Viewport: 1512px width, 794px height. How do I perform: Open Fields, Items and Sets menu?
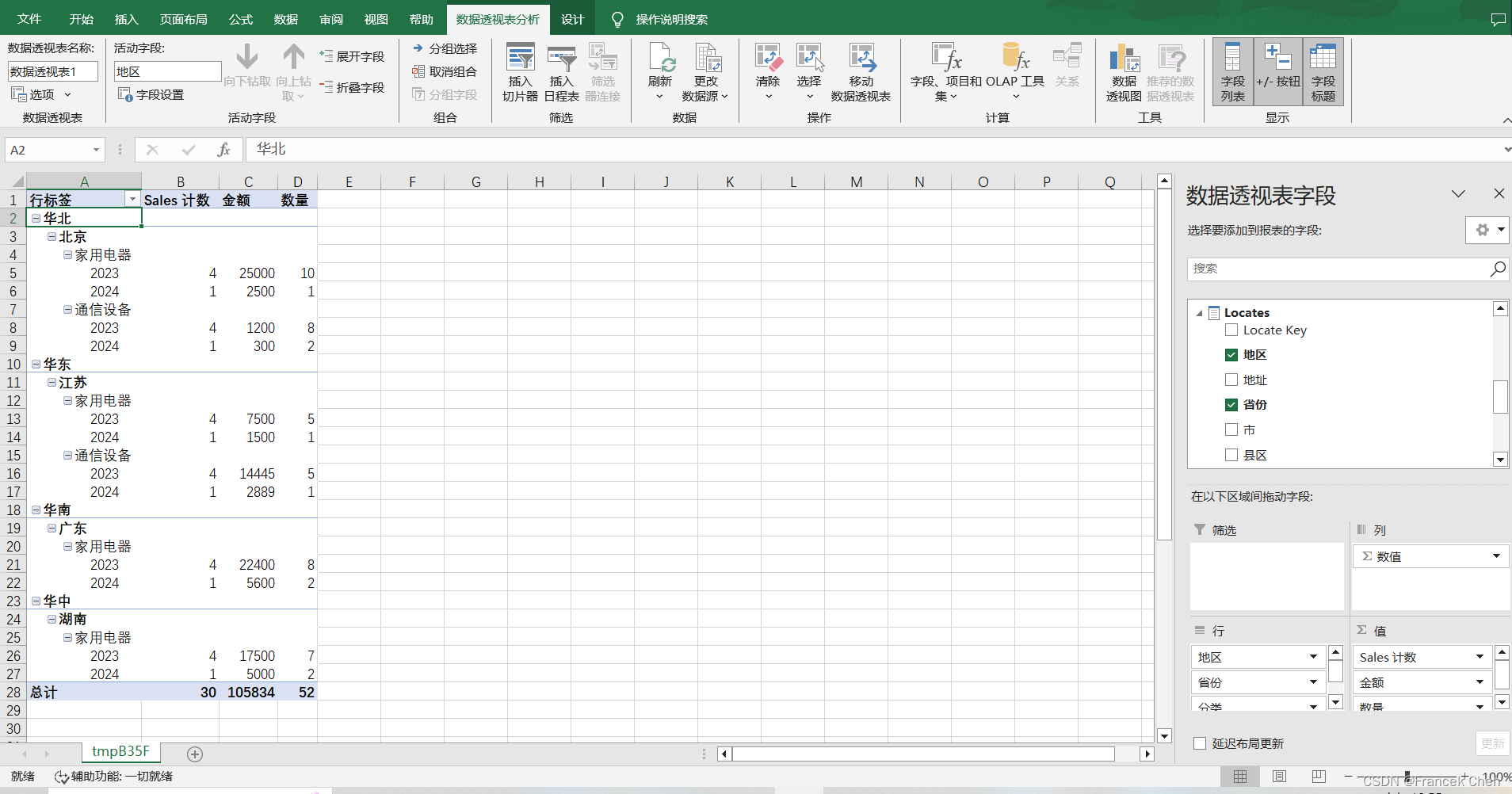coord(945,72)
